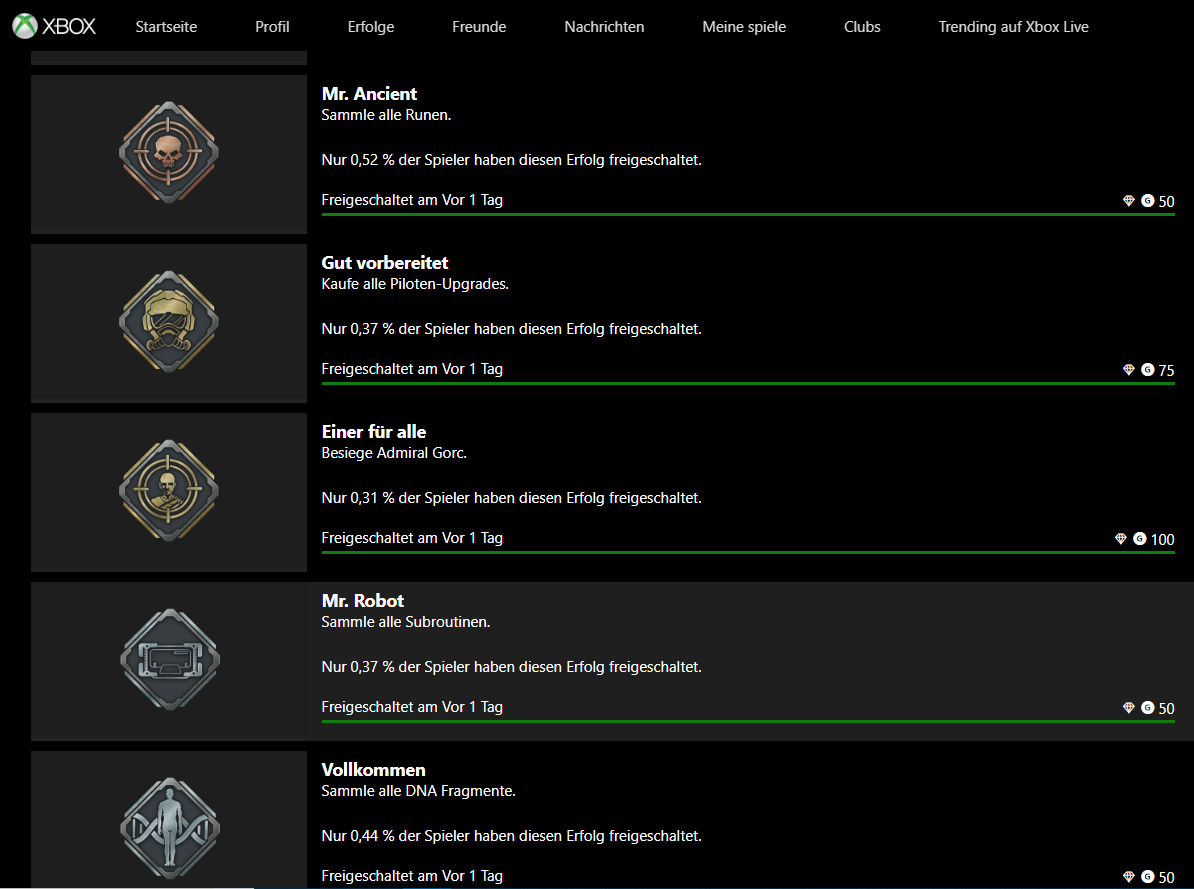Click the diamond rare icon for Mr. Robot
1194x889 pixels.
[x=1129, y=708]
